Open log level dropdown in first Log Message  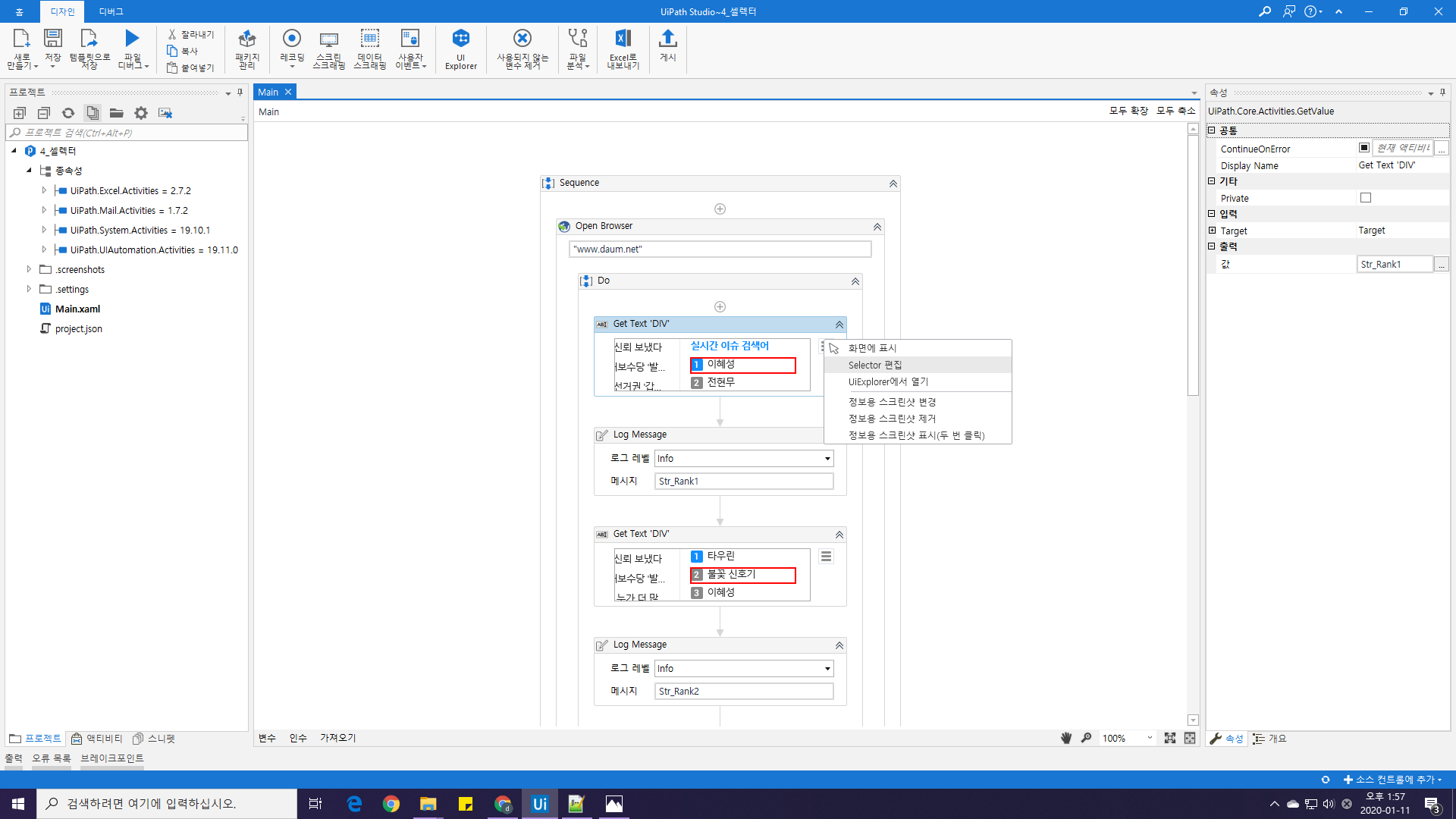pyautogui.click(x=827, y=459)
